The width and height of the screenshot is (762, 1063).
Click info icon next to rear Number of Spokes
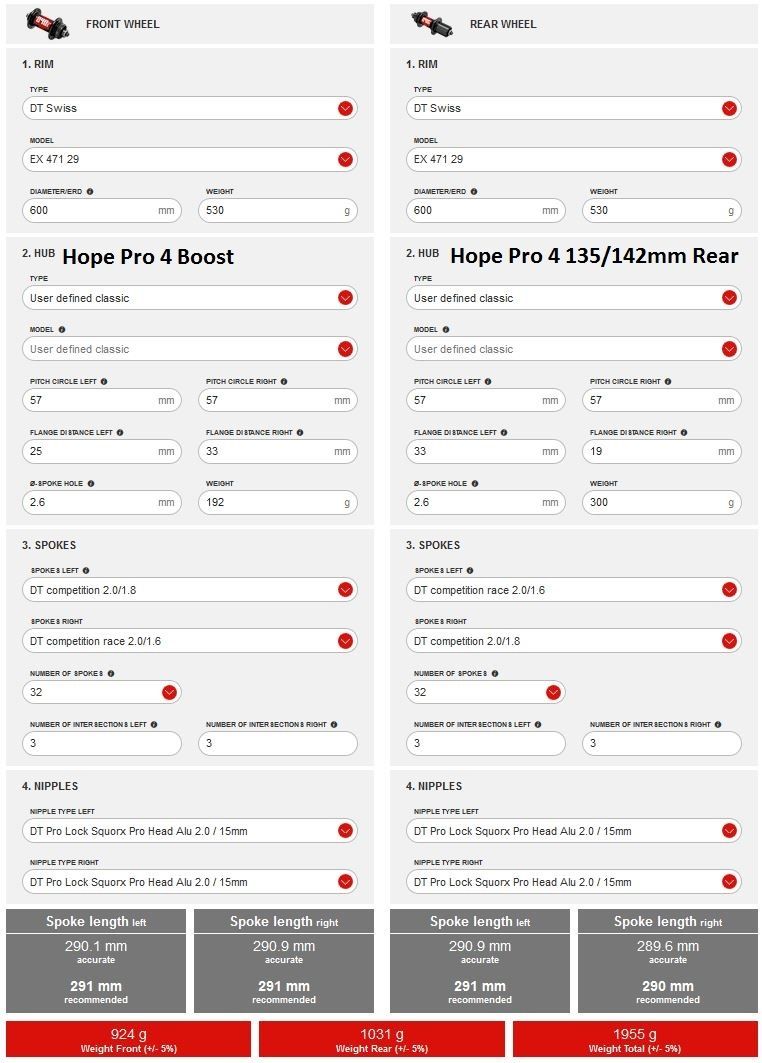[x=495, y=674]
